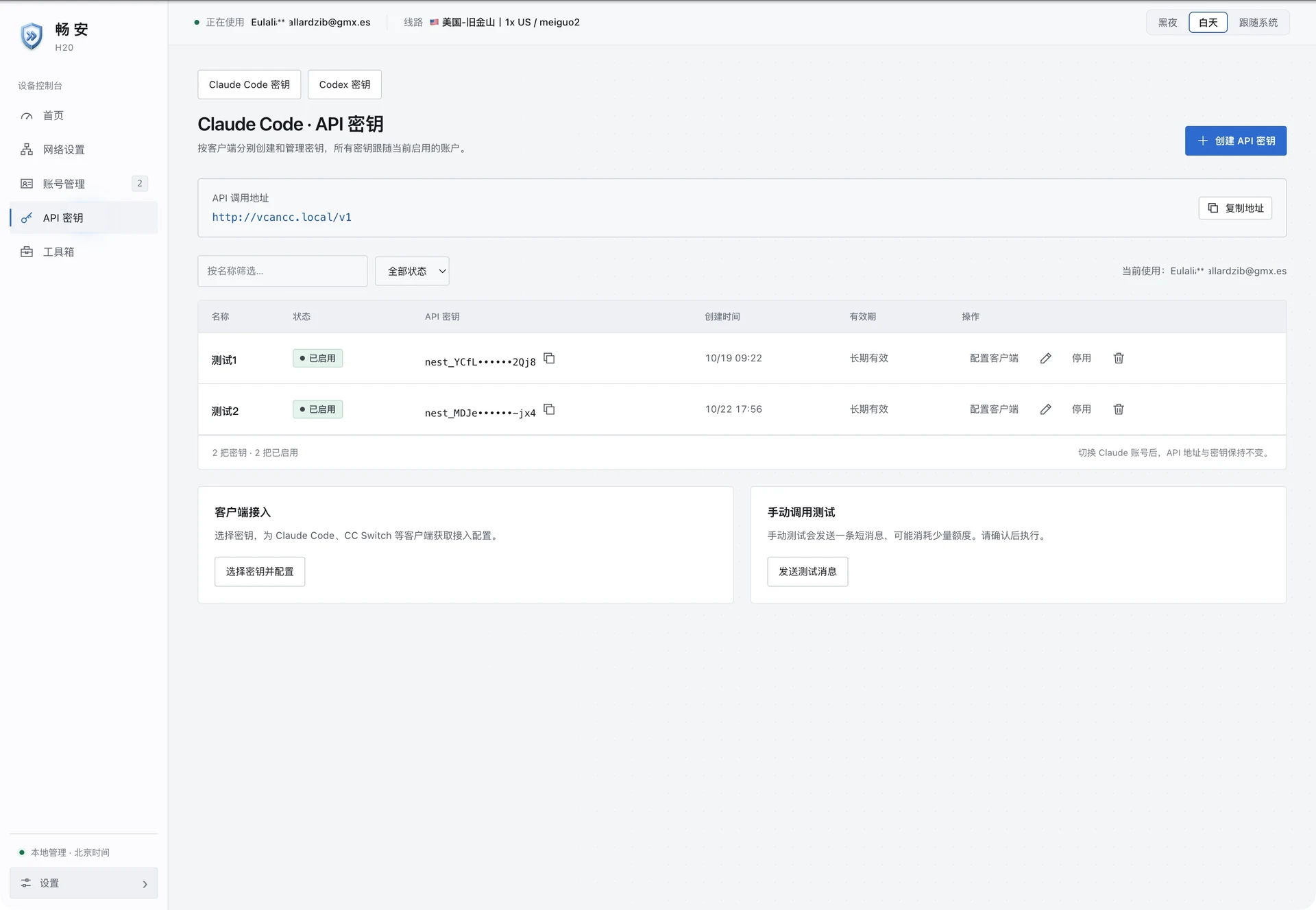This screenshot has width=1316, height=910.
Task: Click 配置客户端 for 测试2
Action: [994, 409]
